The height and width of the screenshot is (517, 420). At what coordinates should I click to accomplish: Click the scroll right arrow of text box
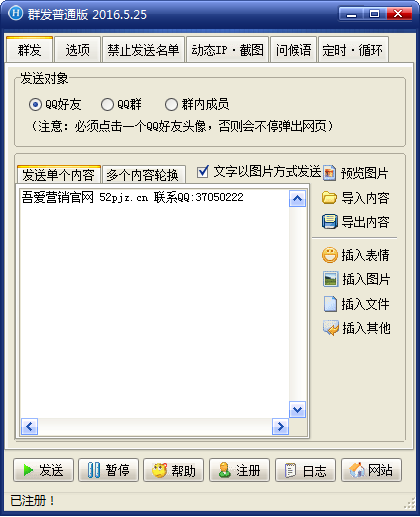click(x=280, y=426)
